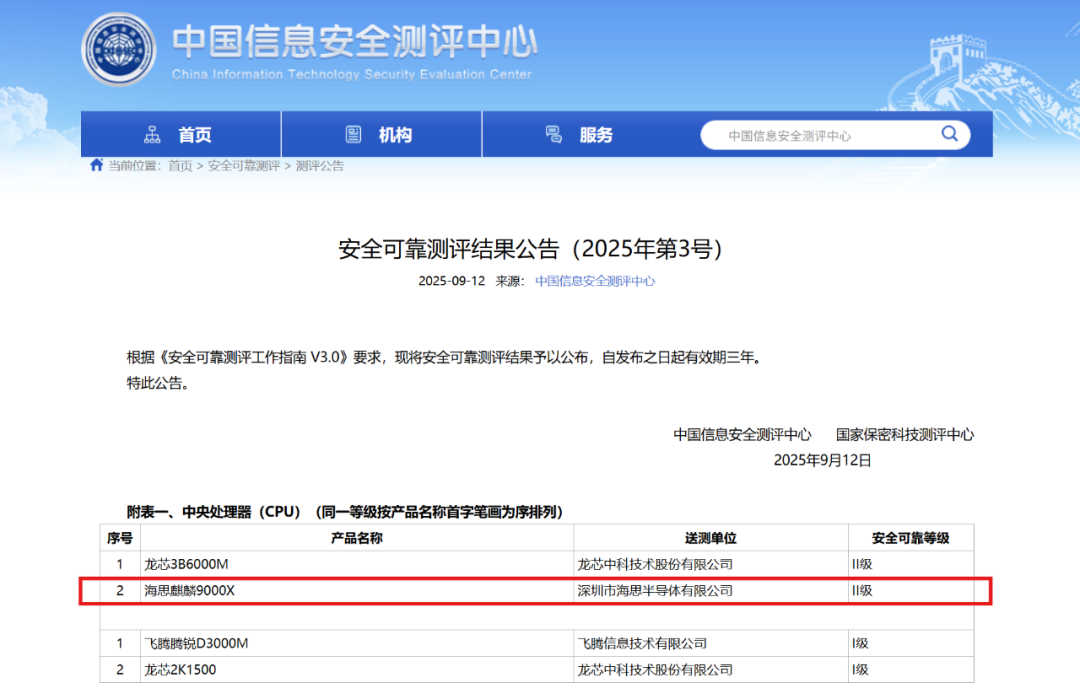Select the 龙芯3B6000M table cell
The image size is (1080, 699).
click(187, 564)
